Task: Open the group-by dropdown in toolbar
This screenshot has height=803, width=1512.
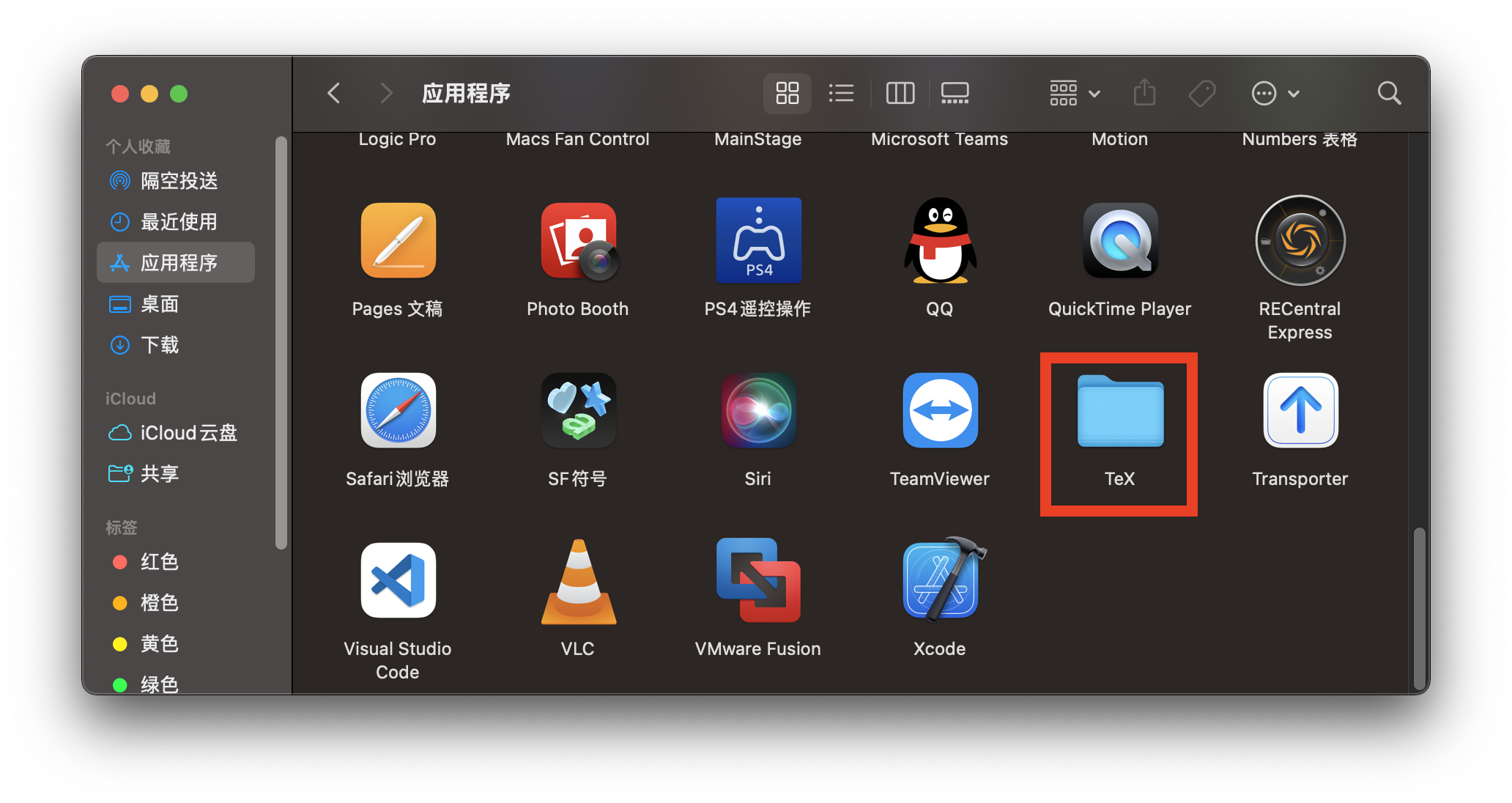Action: click(1075, 93)
